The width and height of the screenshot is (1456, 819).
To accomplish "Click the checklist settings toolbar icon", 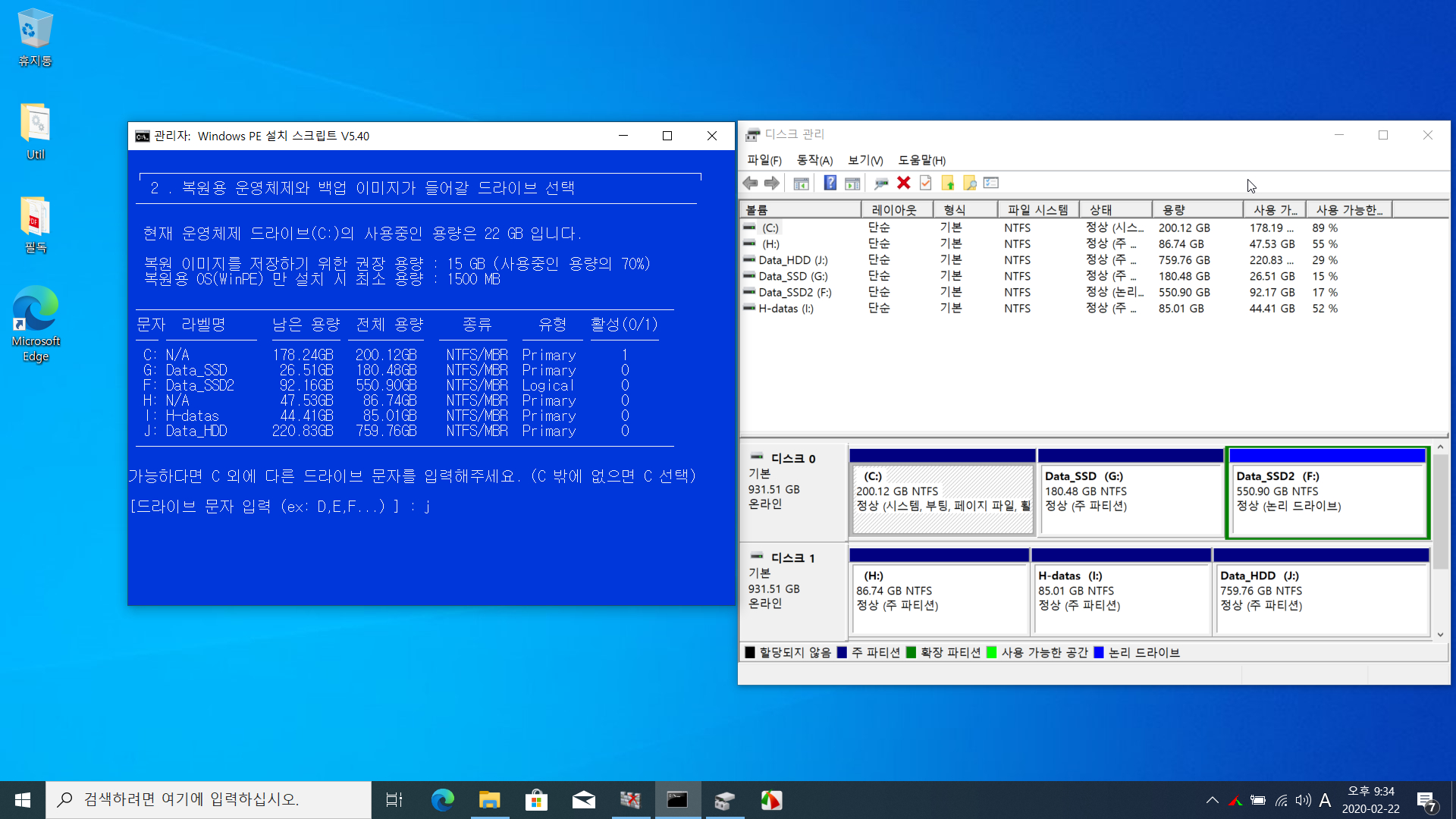I will tap(991, 183).
